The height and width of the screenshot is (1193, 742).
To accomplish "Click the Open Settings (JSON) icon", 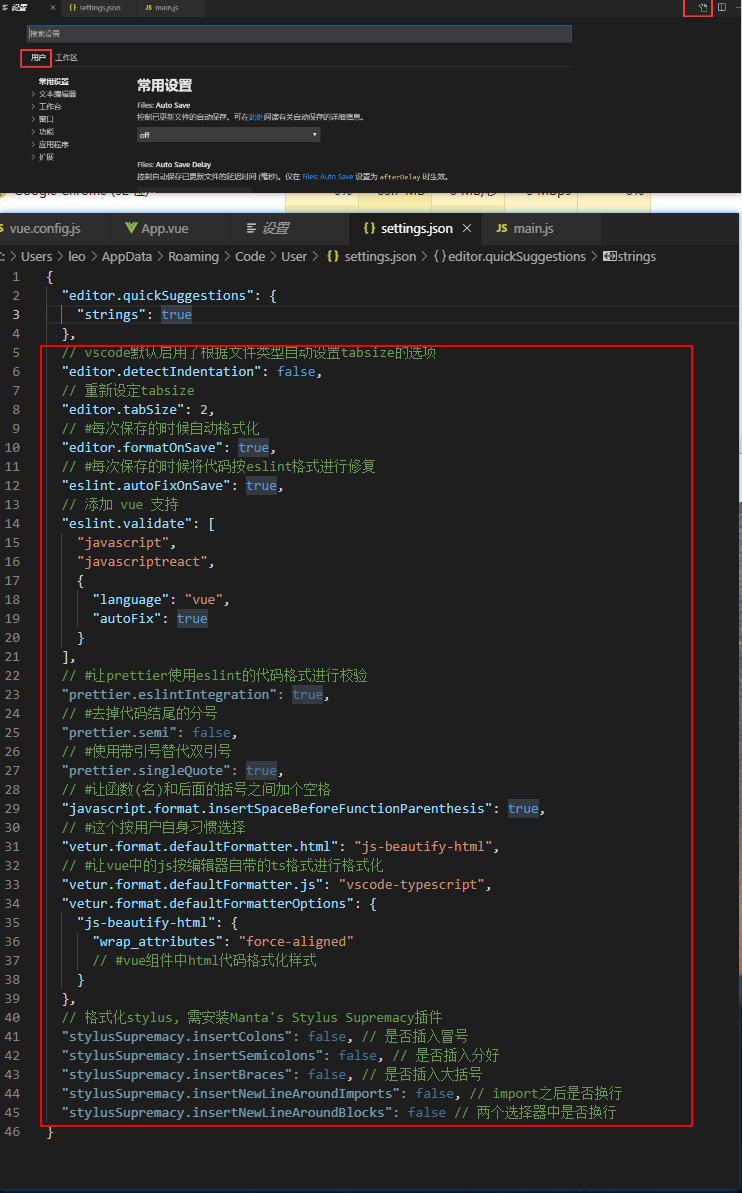I will [x=703, y=8].
